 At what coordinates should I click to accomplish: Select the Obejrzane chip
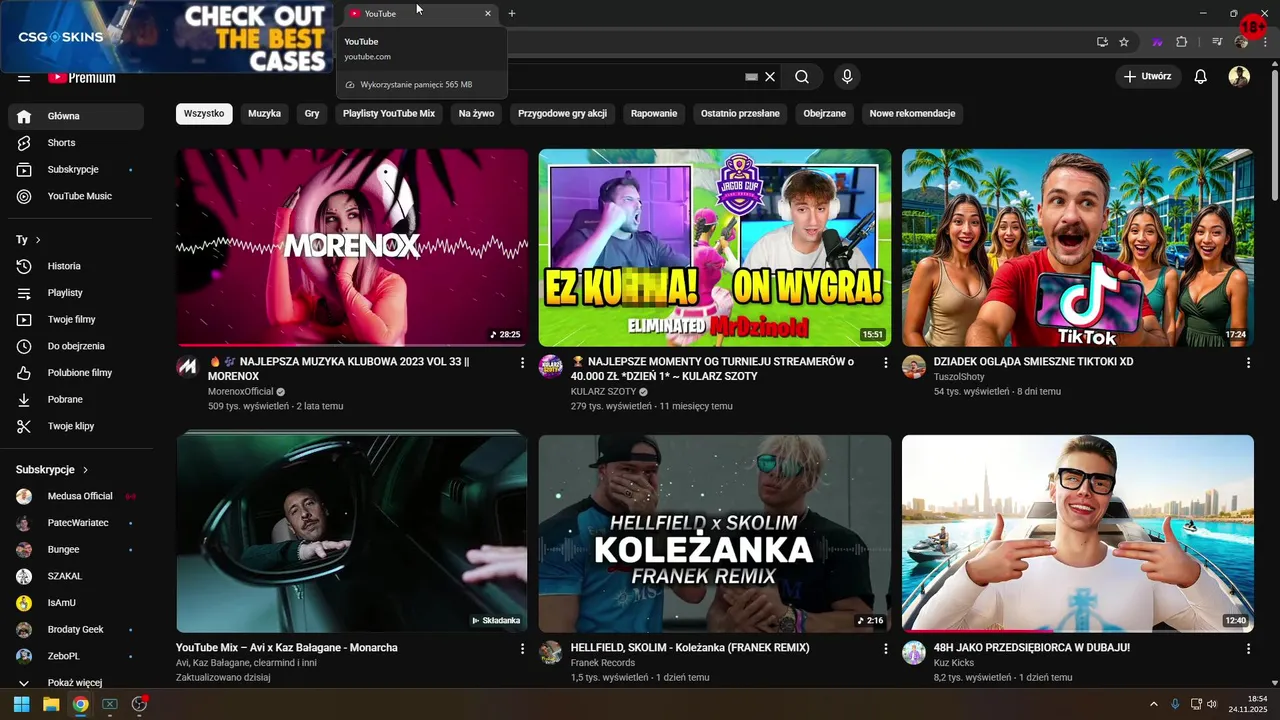click(825, 114)
